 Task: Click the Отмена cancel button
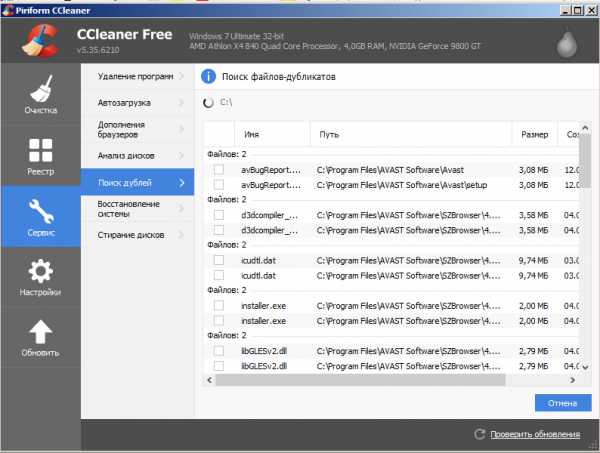[563, 403]
